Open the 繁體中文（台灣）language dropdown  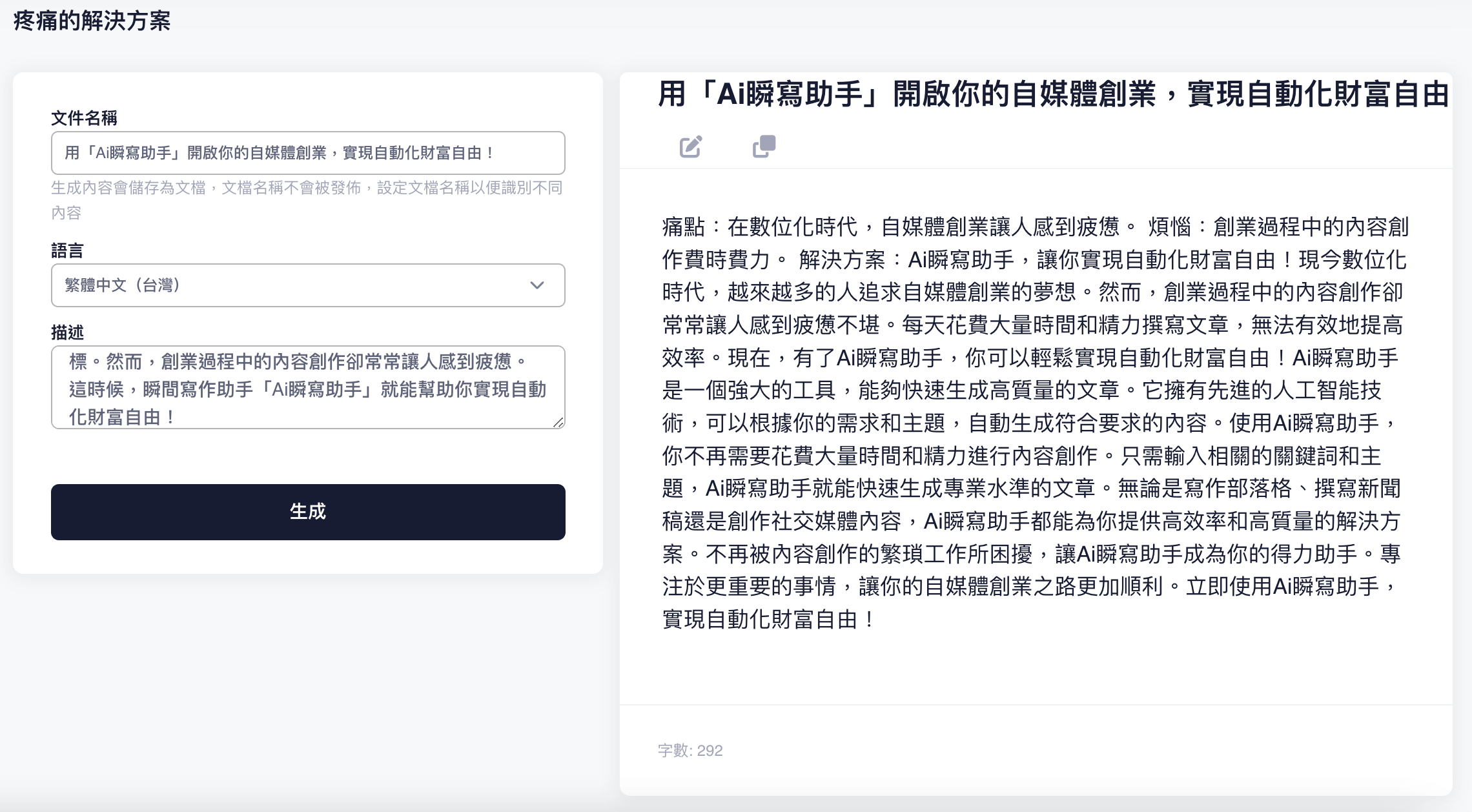[x=307, y=285]
